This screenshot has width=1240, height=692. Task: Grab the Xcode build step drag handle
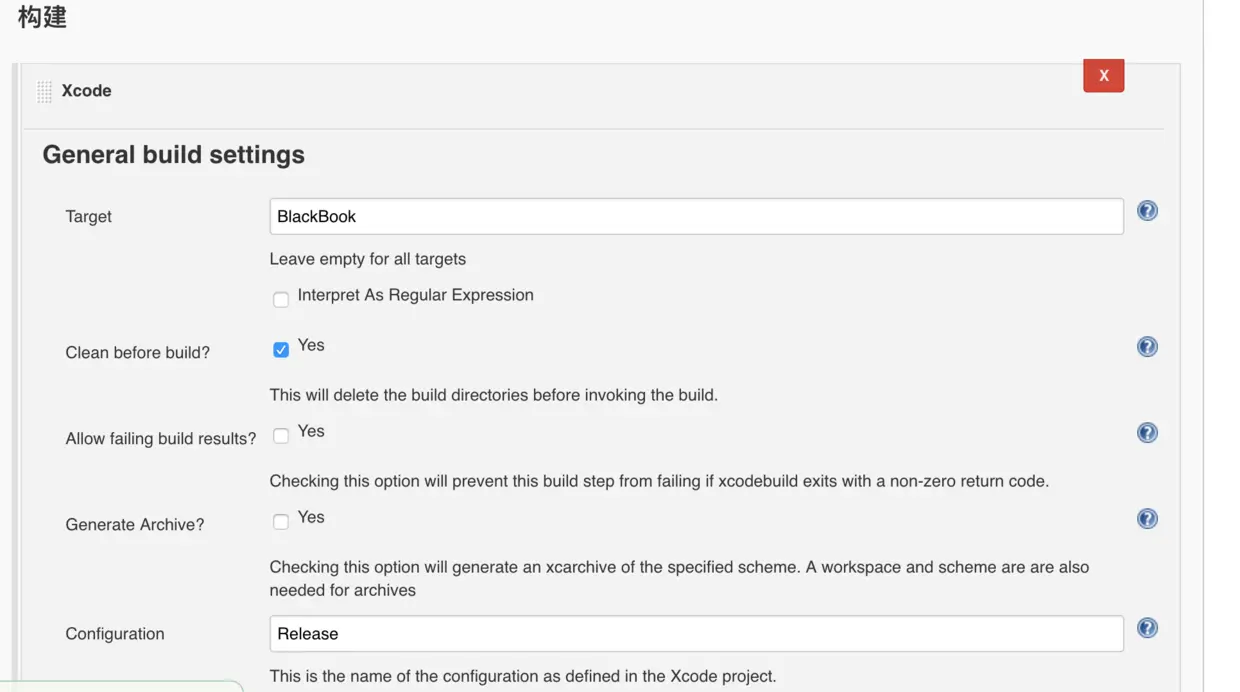(x=45, y=92)
